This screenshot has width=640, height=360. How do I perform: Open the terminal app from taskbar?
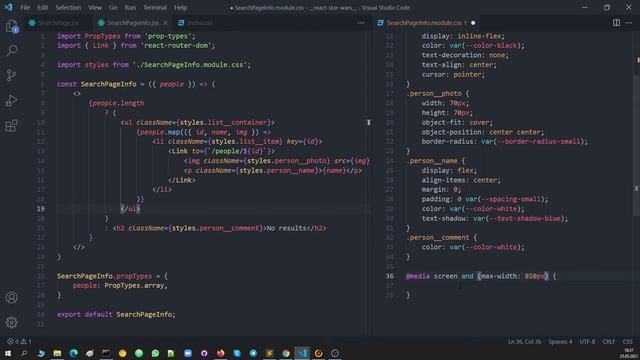106,353
